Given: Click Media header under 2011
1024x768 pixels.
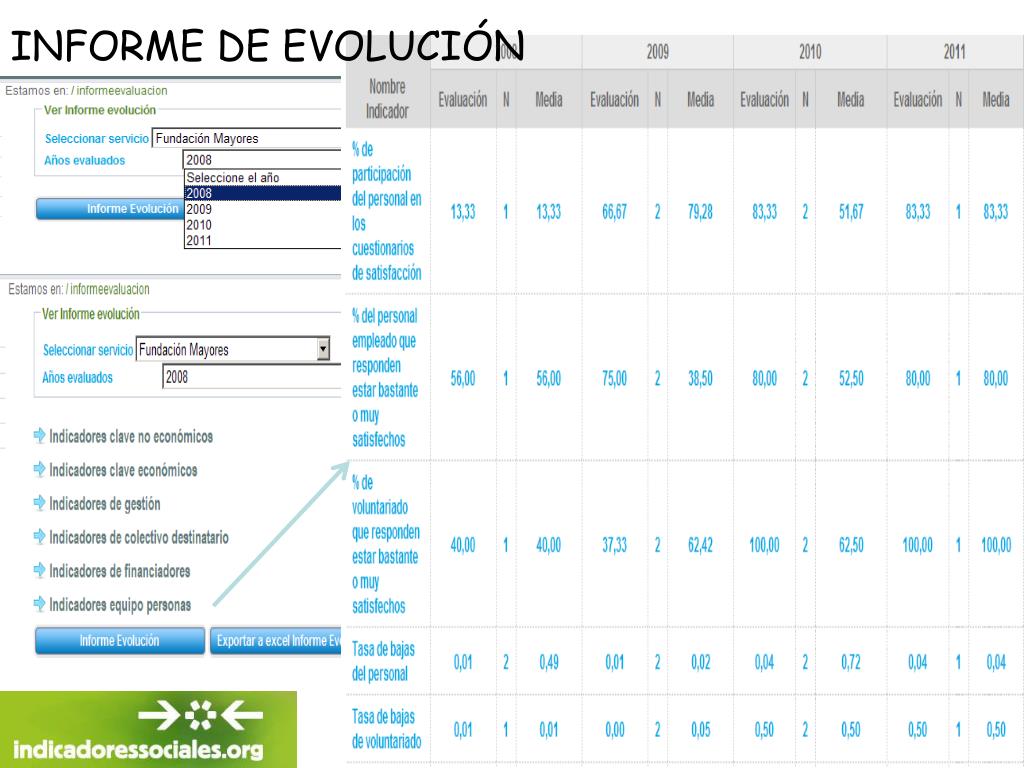Looking at the screenshot, I should click(996, 99).
